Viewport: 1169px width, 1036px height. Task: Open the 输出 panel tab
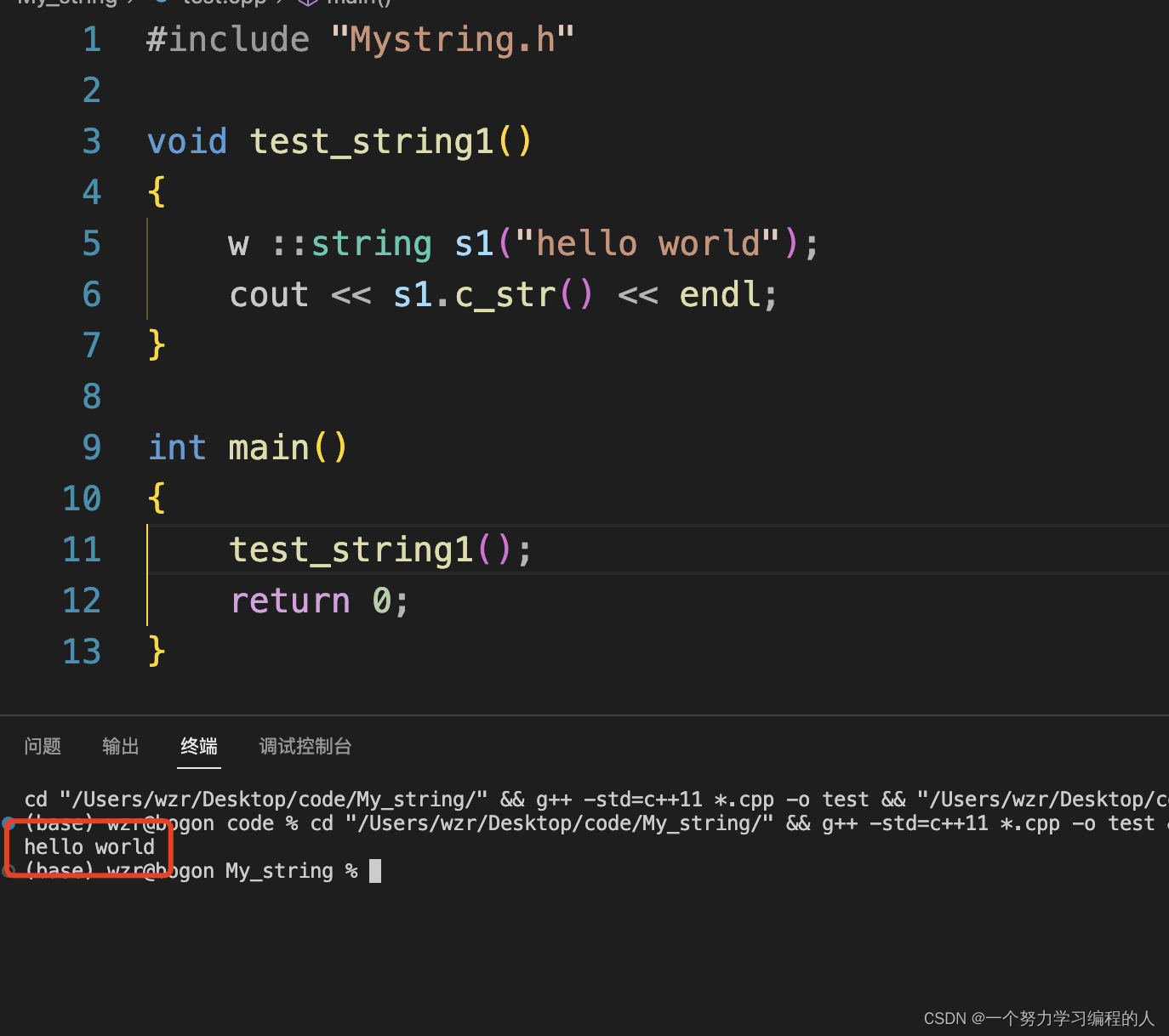pyautogui.click(x=121, y=746)
